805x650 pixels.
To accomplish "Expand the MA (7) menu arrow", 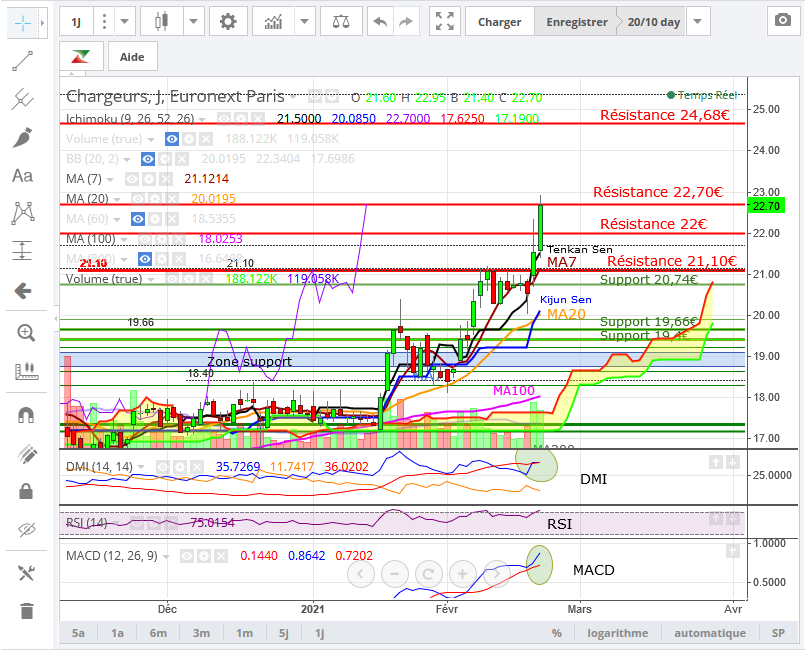I will tap(110, 180).
